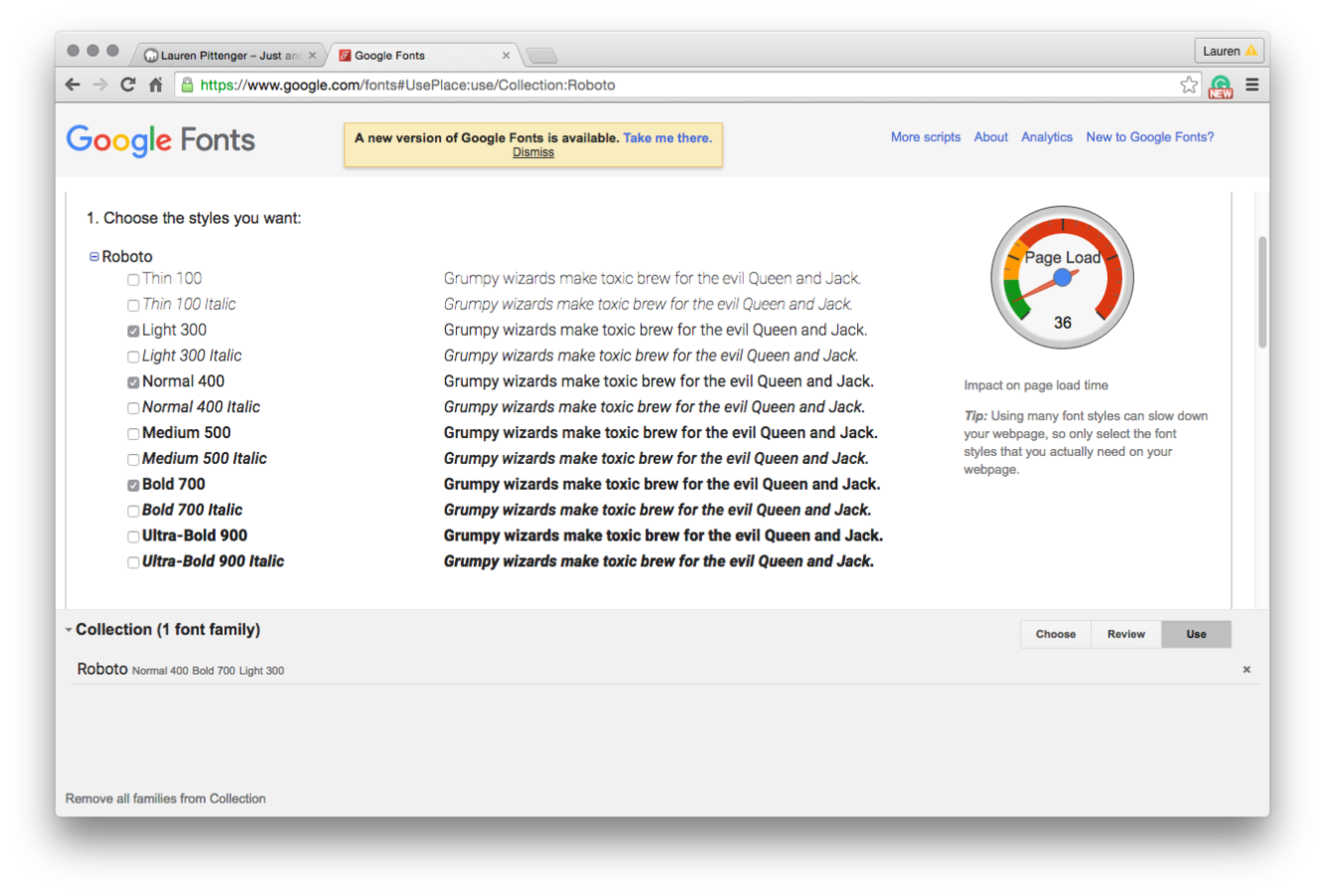
Task: Click the green padlock security icon
Action: pos(187,85)
